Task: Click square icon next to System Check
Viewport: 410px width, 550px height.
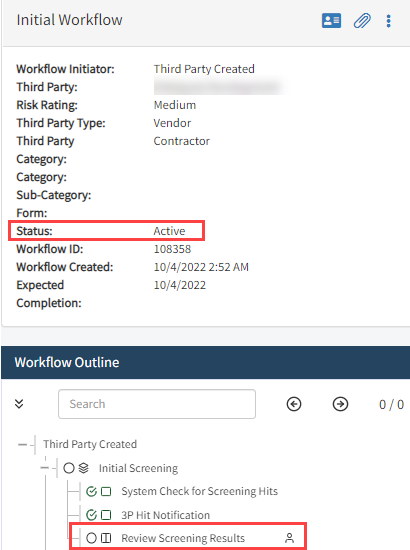Action: (106, 491)
